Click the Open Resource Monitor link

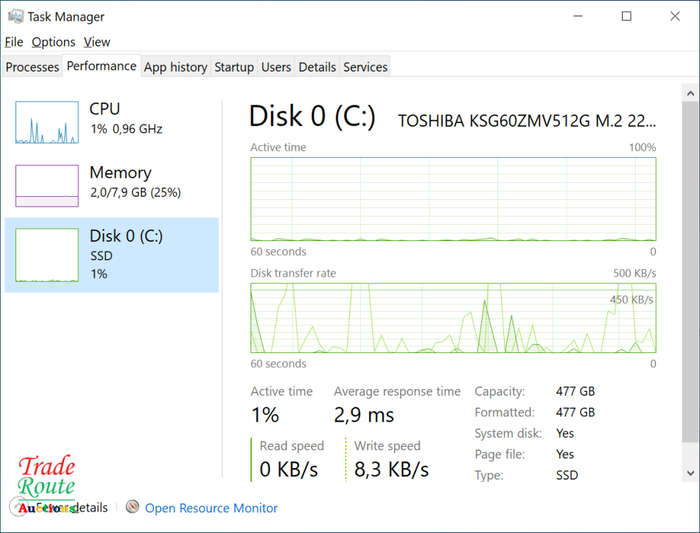click(x=211, y=508)
